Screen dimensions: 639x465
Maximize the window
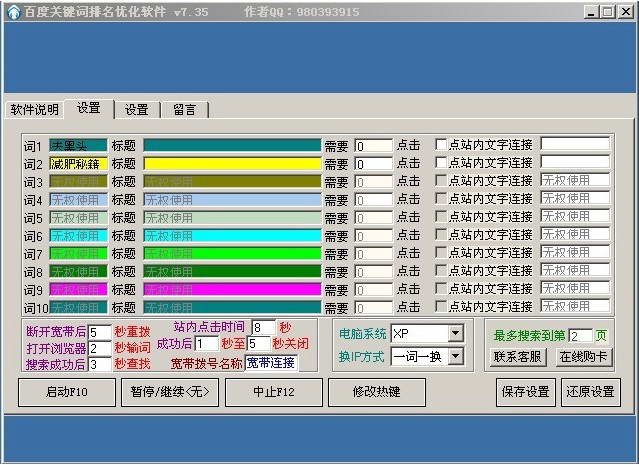pyautogui.click(x=607, y=12)
